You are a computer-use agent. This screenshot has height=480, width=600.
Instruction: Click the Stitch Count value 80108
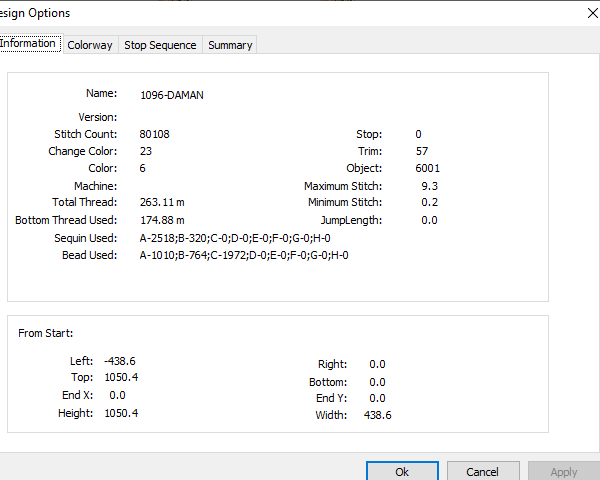tap(155, 134)
